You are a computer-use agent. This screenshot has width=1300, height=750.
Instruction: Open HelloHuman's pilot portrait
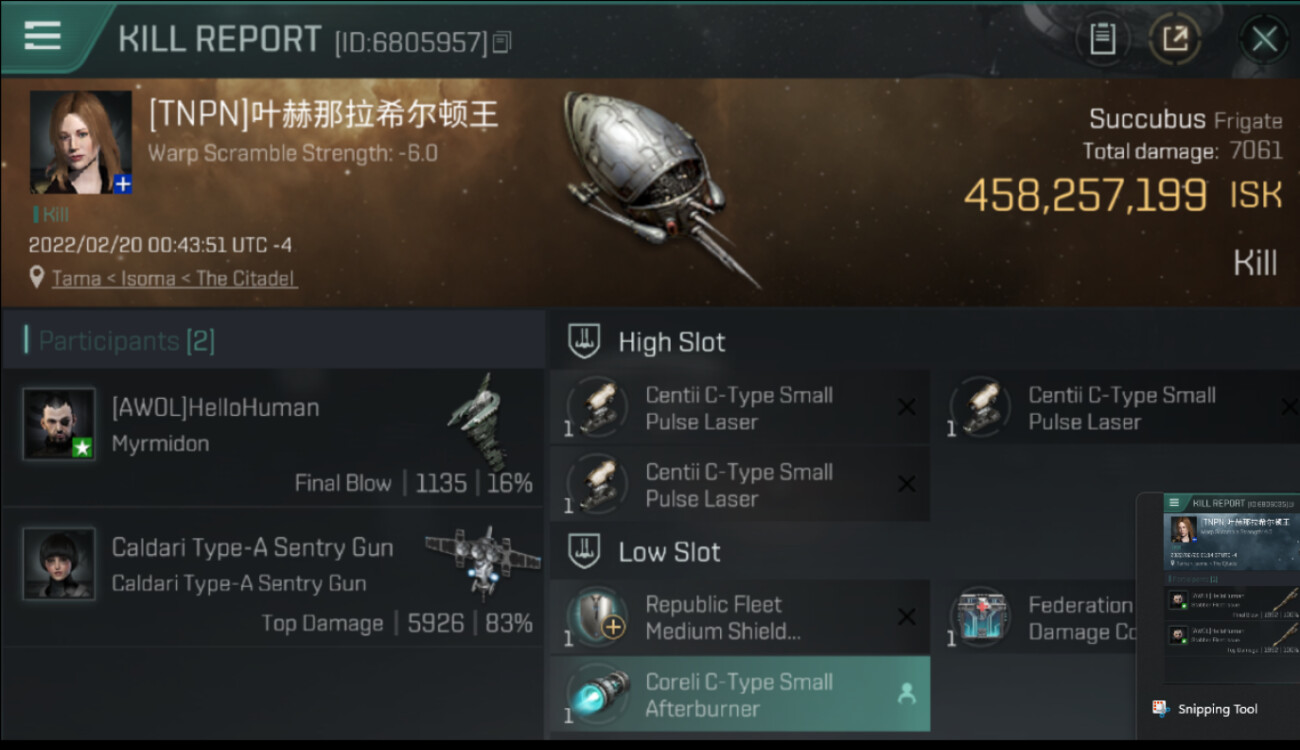point(59,424)
